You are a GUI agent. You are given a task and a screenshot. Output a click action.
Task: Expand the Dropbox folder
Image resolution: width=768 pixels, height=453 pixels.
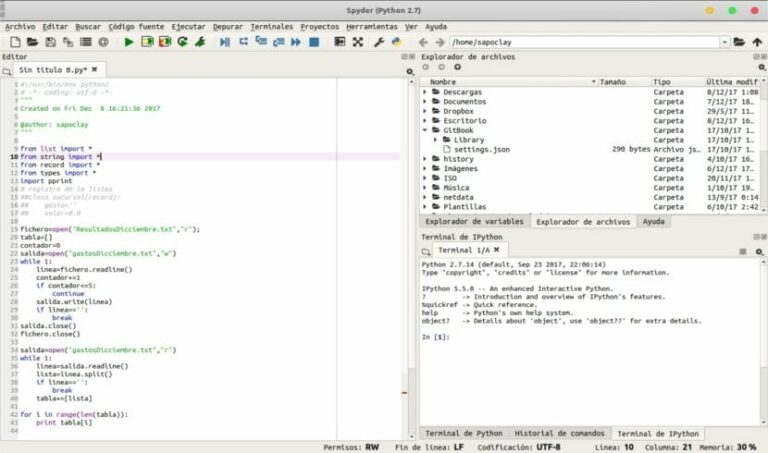click(425, 111)
